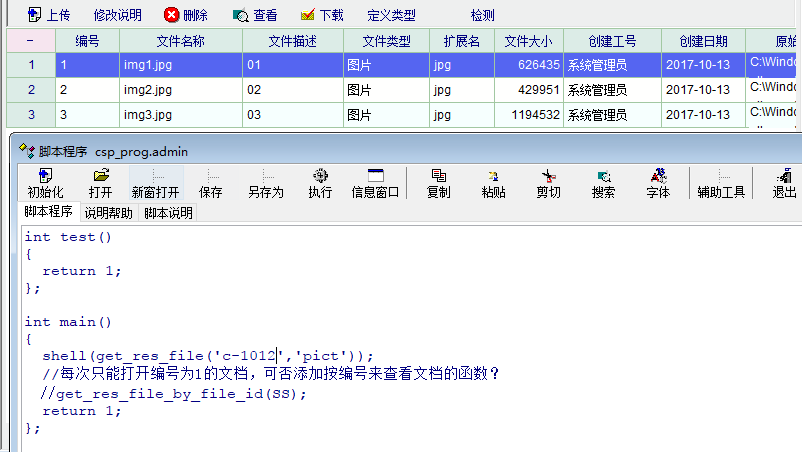Screen dimensions: 802x452
Task: Run the Initialize (初始化) script tool
Action: (x=45, y=176)
